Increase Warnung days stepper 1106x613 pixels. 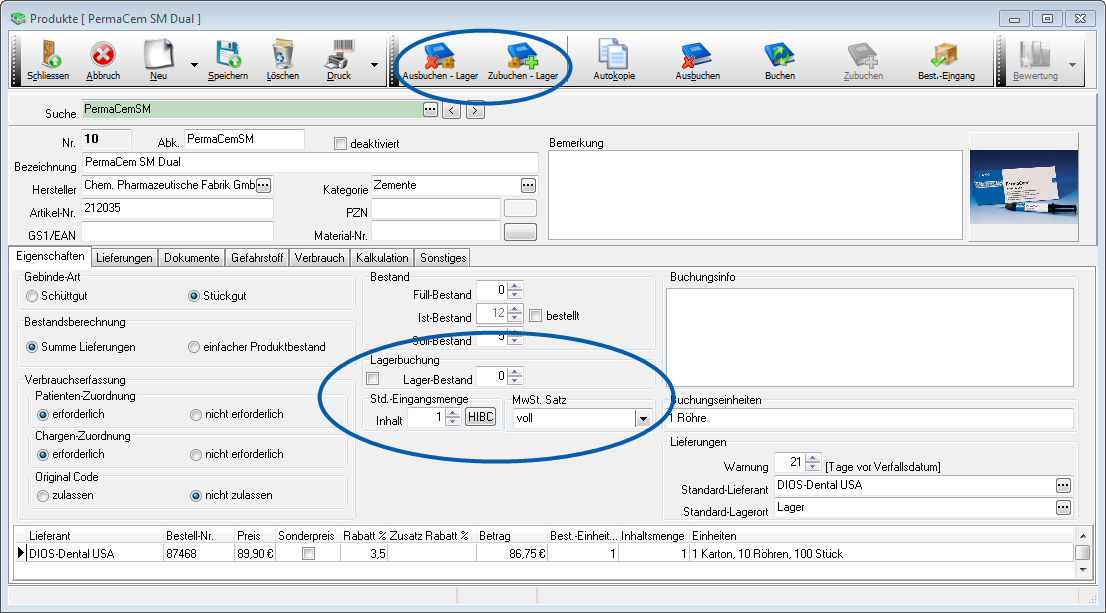813,458
